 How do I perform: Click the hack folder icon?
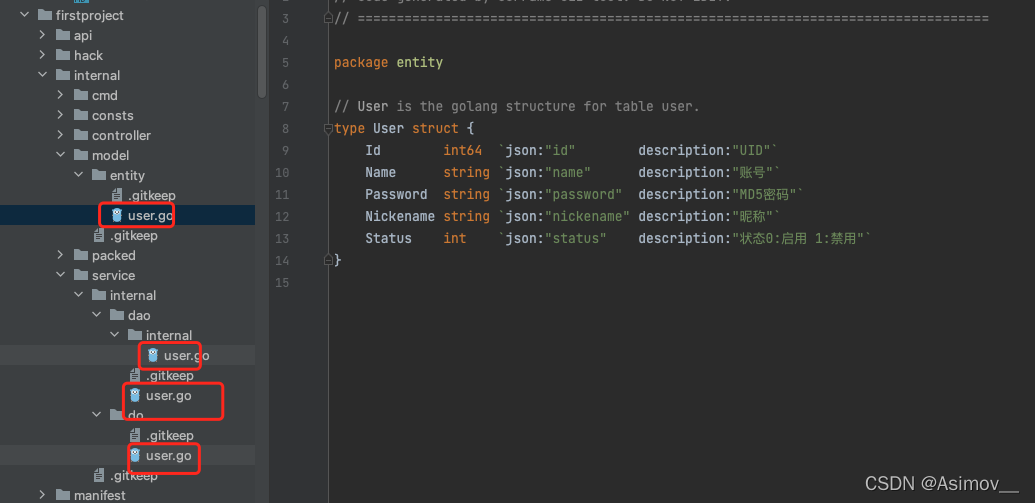tap(63, 55)
